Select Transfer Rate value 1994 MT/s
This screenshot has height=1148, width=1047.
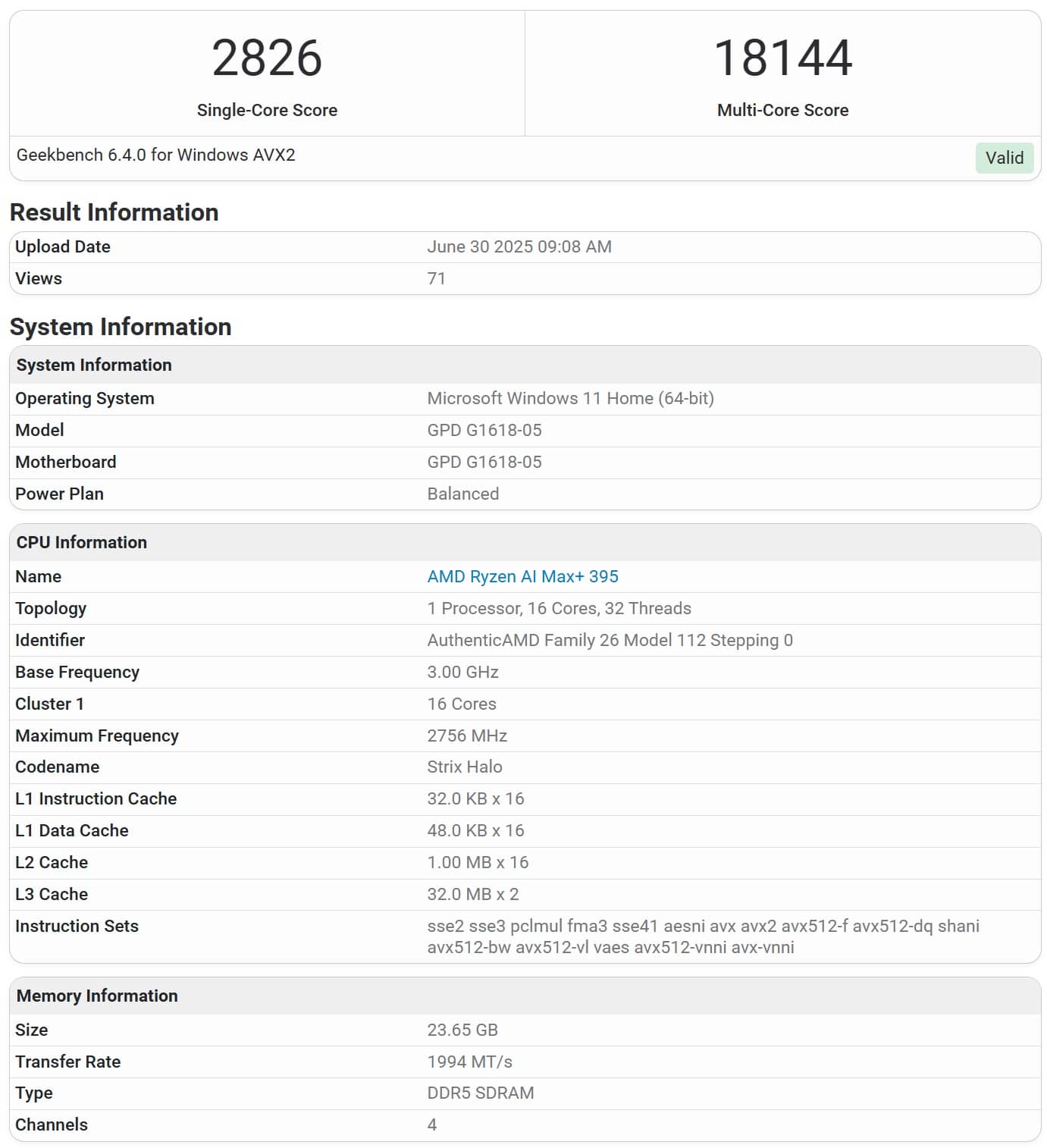469,1062
